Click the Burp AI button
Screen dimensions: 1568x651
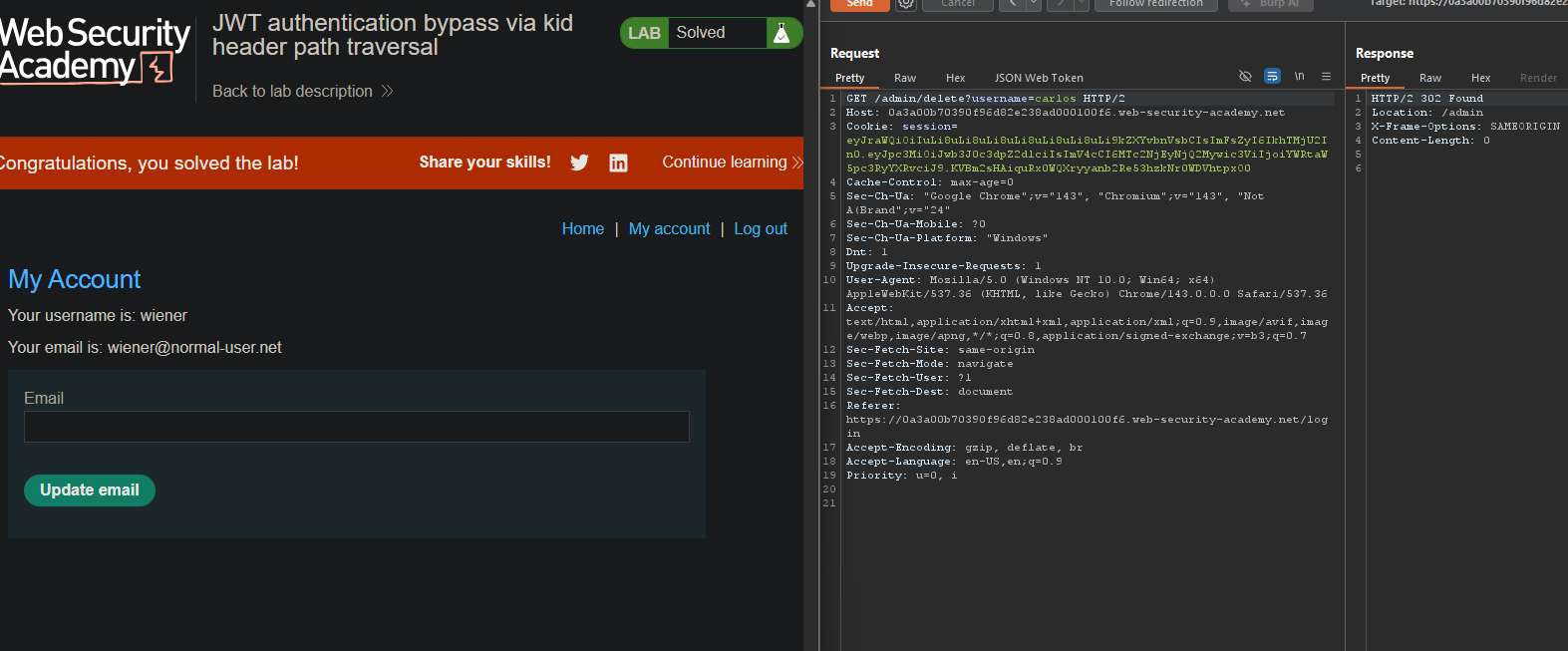[1270, 4]
